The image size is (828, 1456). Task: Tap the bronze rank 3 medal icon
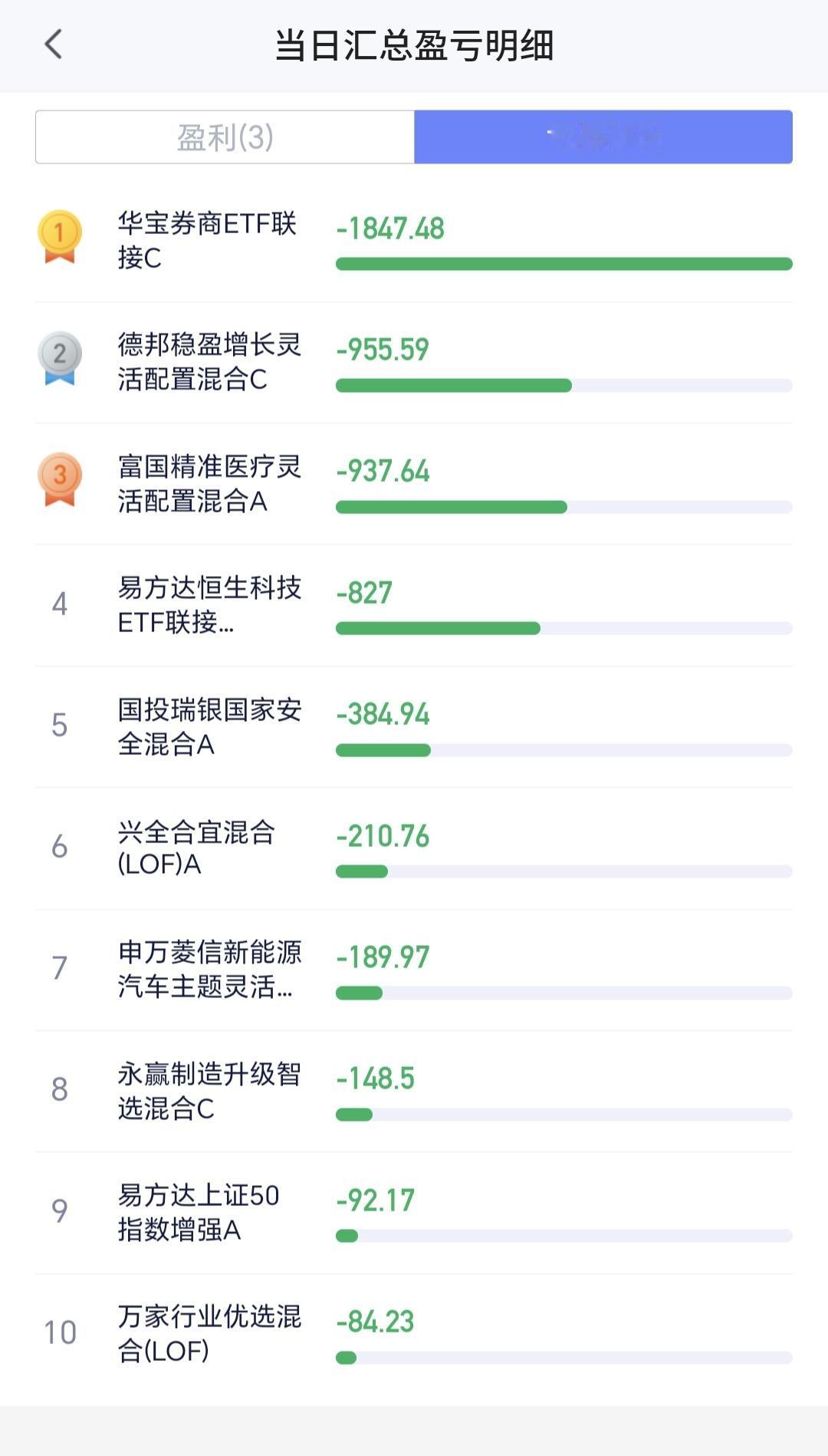click(60, 479)
